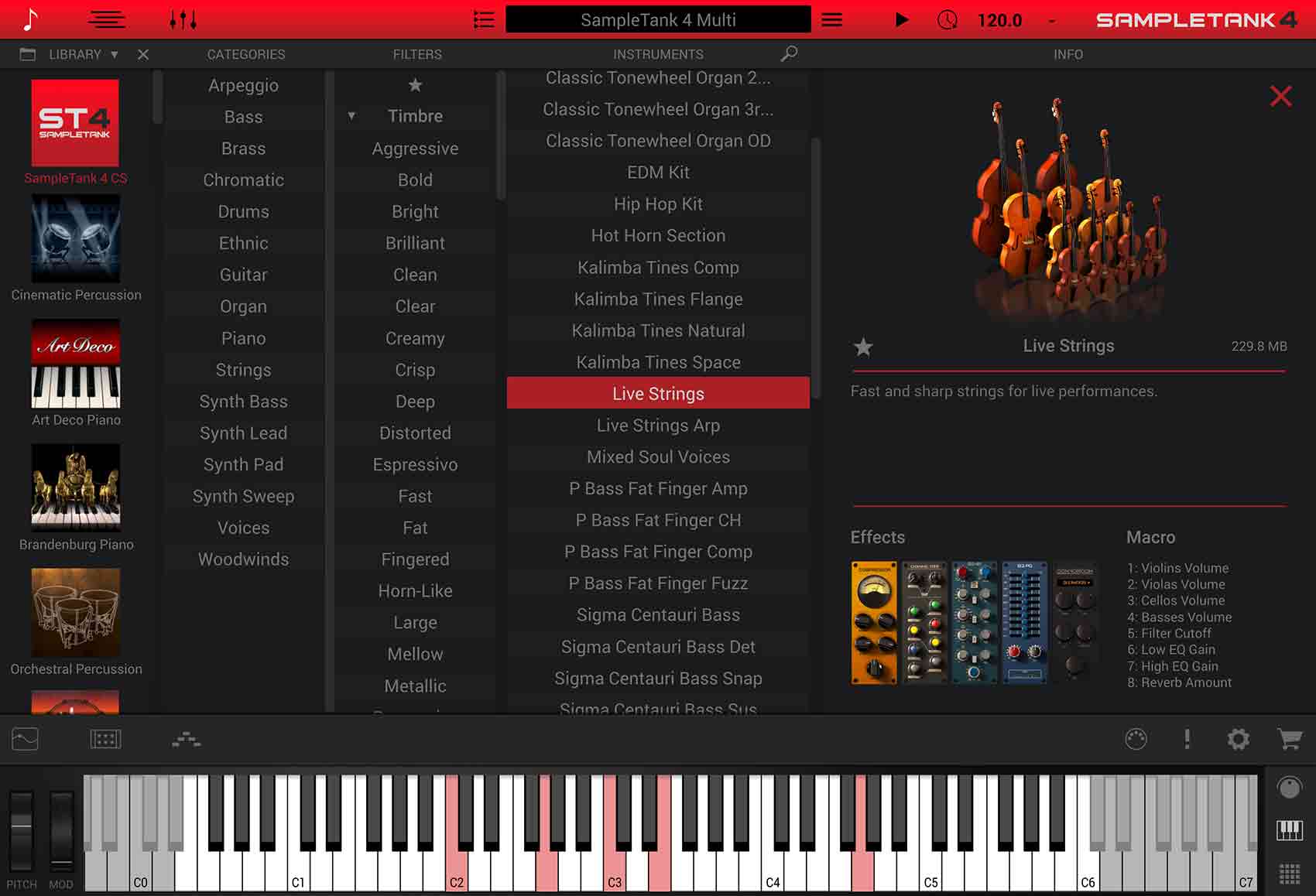Image resolution: width=1316 pixels, height=896 pixels.
Task: Open the arpeggiator pattern icon
Action: click(186, 740)
